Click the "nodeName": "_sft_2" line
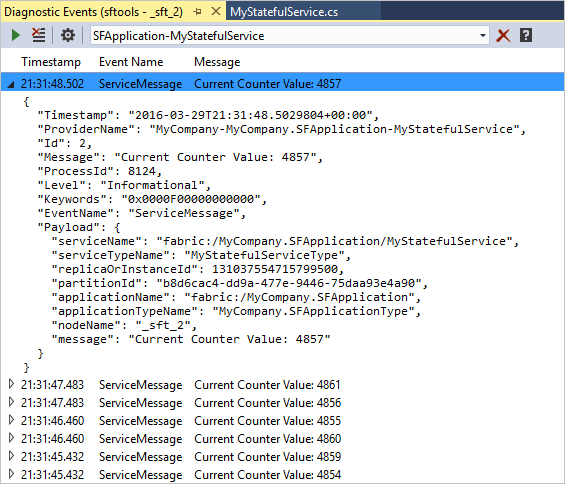Screen dimensions: 565x484 point(124,325)
